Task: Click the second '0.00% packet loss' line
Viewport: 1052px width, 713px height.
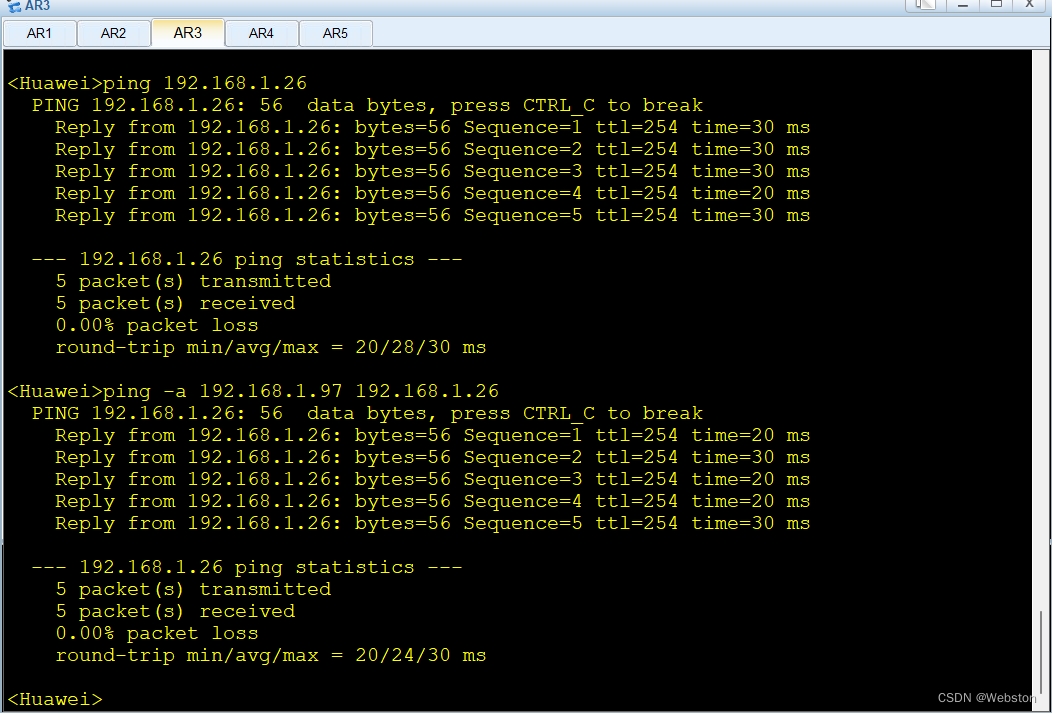Action: click(x=157, y=633)
